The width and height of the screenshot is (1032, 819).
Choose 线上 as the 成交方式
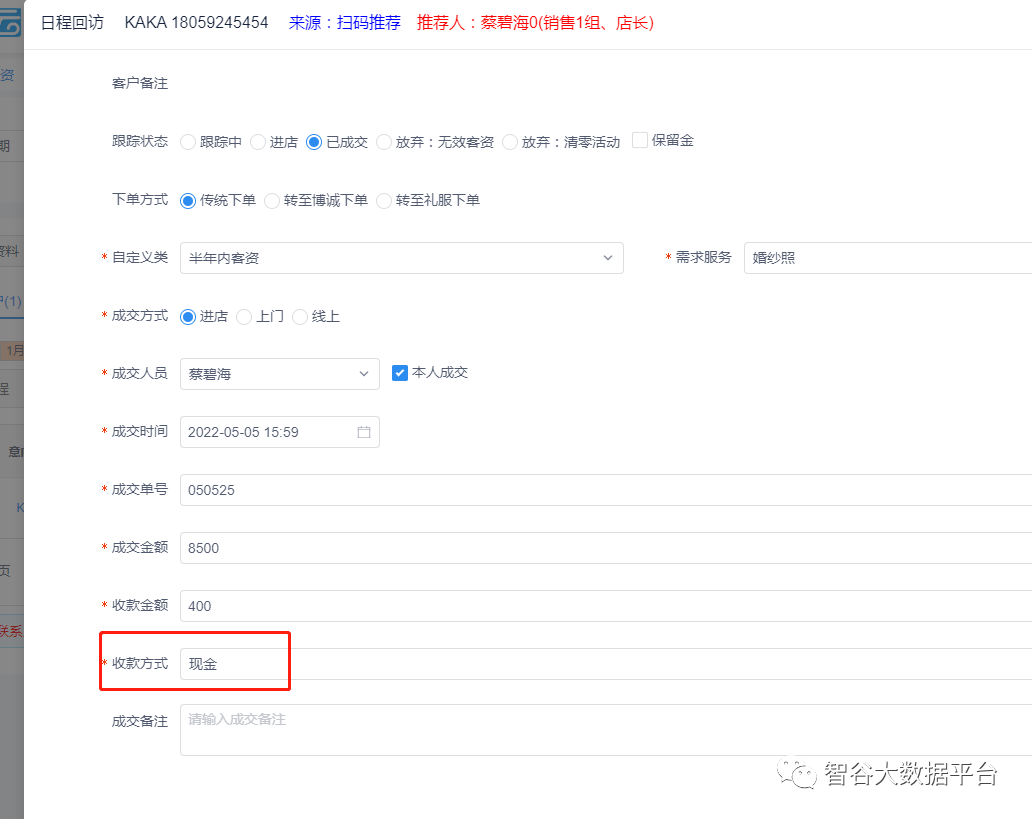(x=298, y=316)
